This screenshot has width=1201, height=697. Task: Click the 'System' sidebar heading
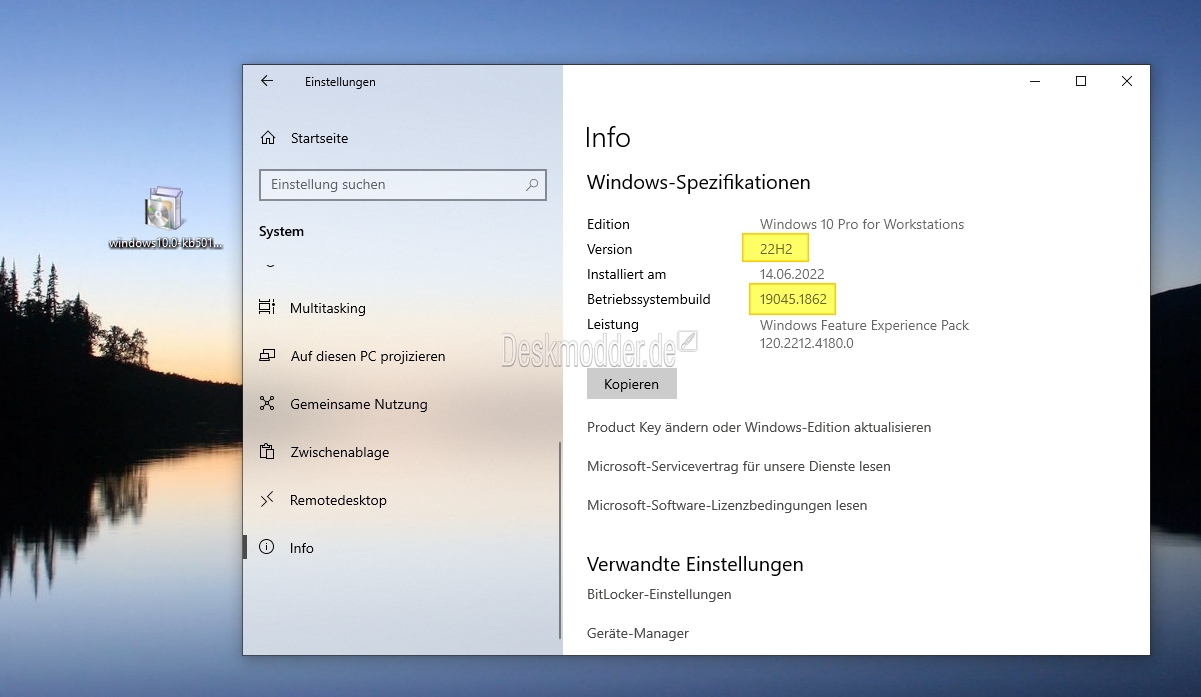pos(281,231)
